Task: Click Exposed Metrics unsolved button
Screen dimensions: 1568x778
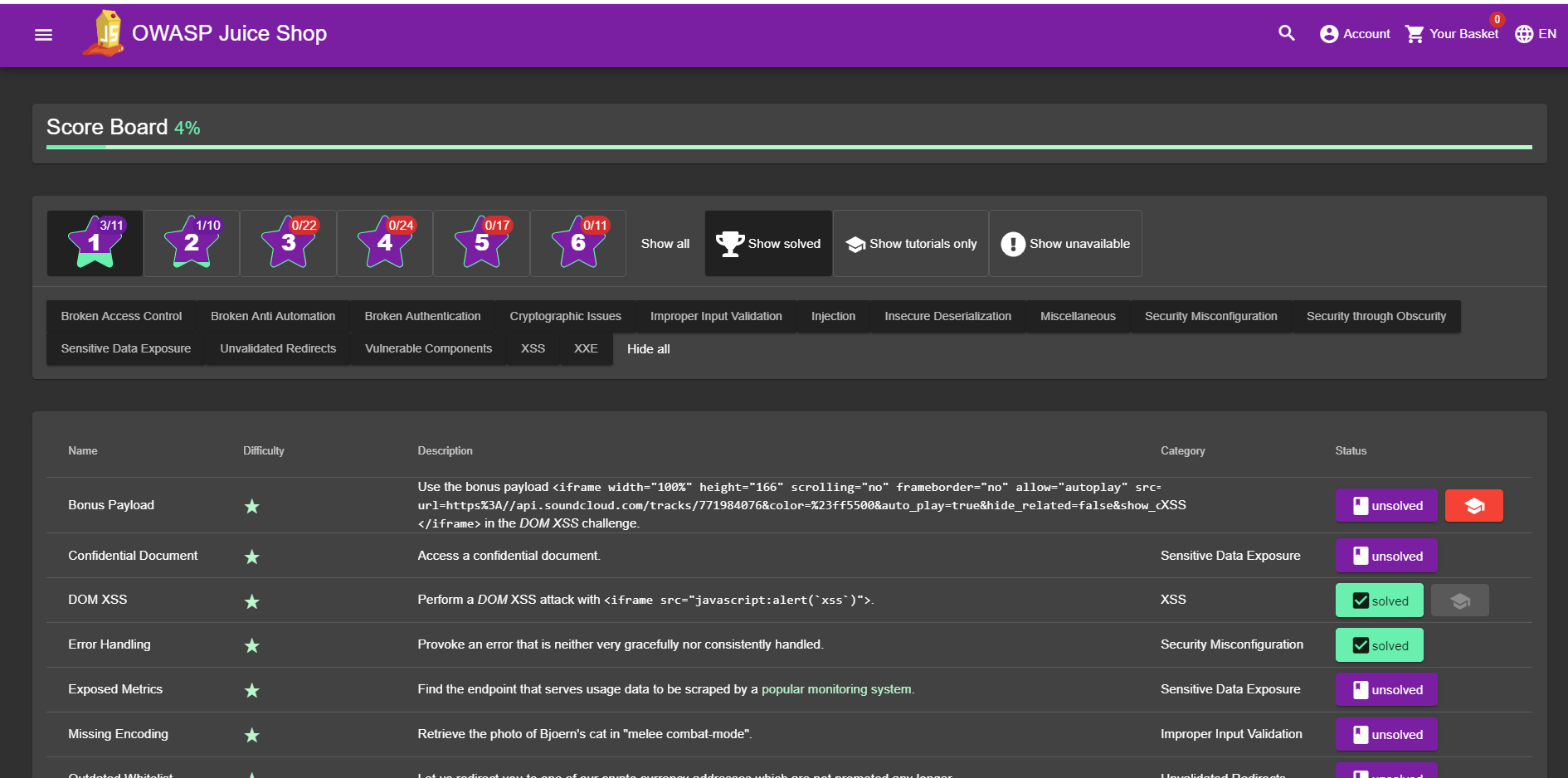Action: pos(1386,690)
